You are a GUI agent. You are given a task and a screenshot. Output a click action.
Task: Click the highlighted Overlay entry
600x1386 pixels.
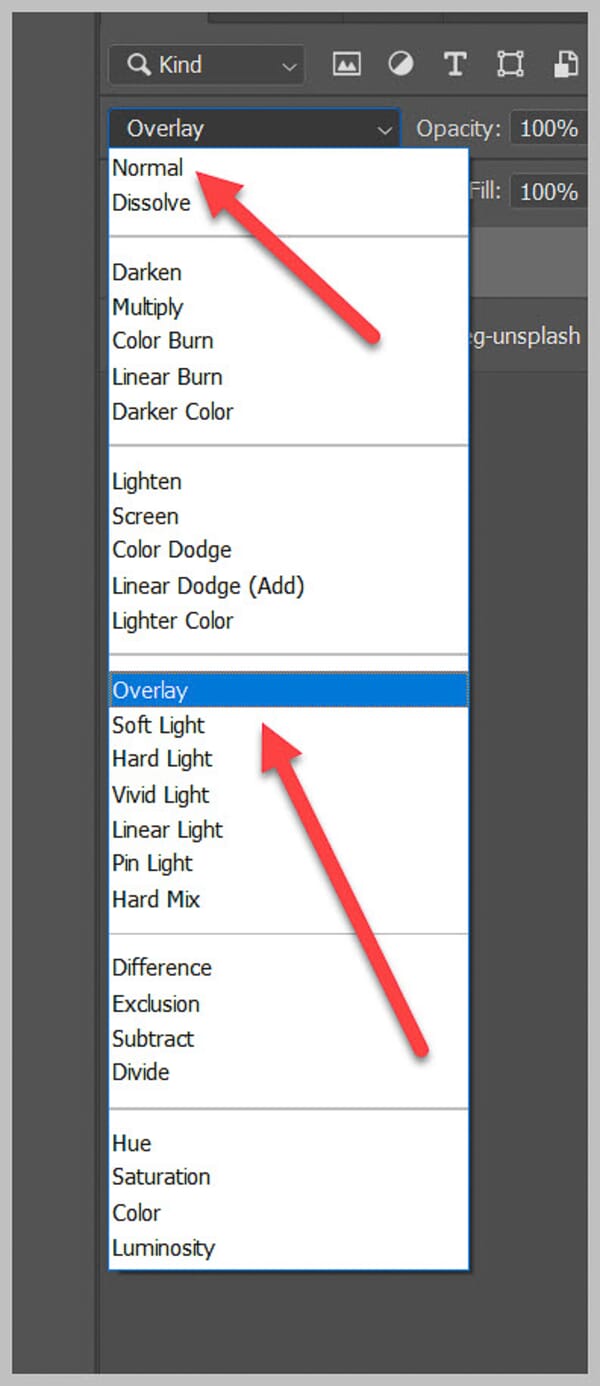click(x=150, y=690)
